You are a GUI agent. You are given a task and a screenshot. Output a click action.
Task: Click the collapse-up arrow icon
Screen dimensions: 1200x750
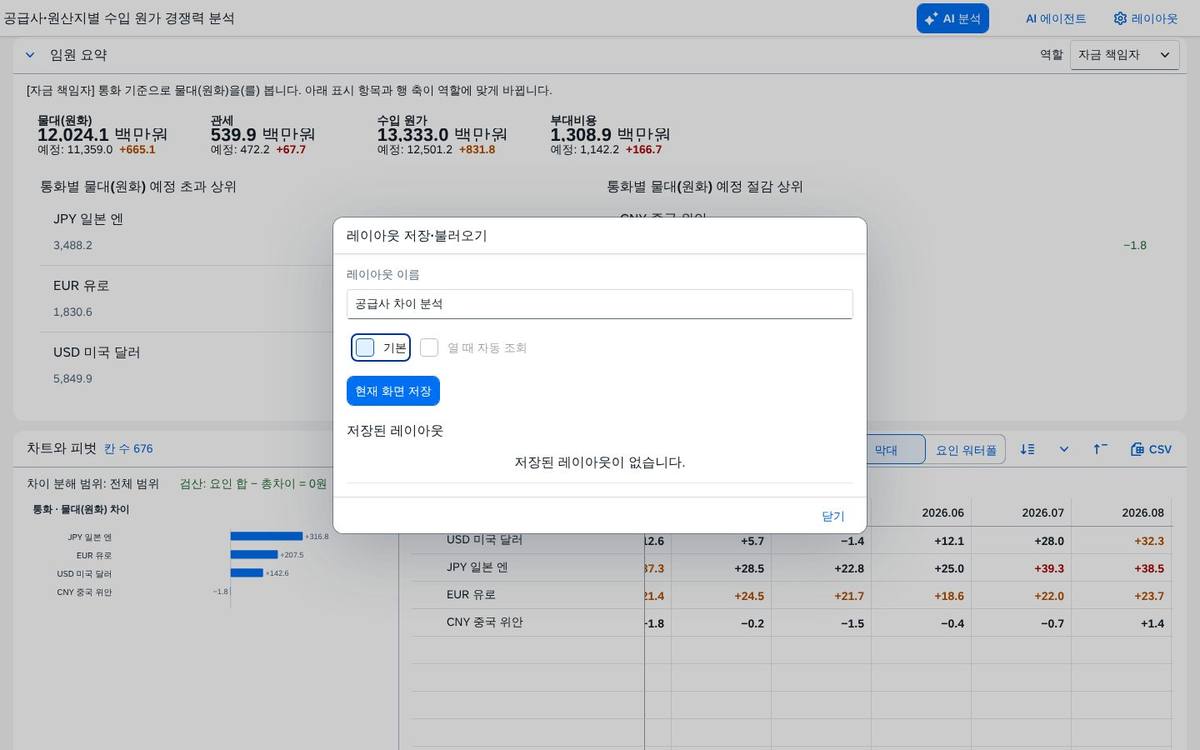tap(1100, 450)
